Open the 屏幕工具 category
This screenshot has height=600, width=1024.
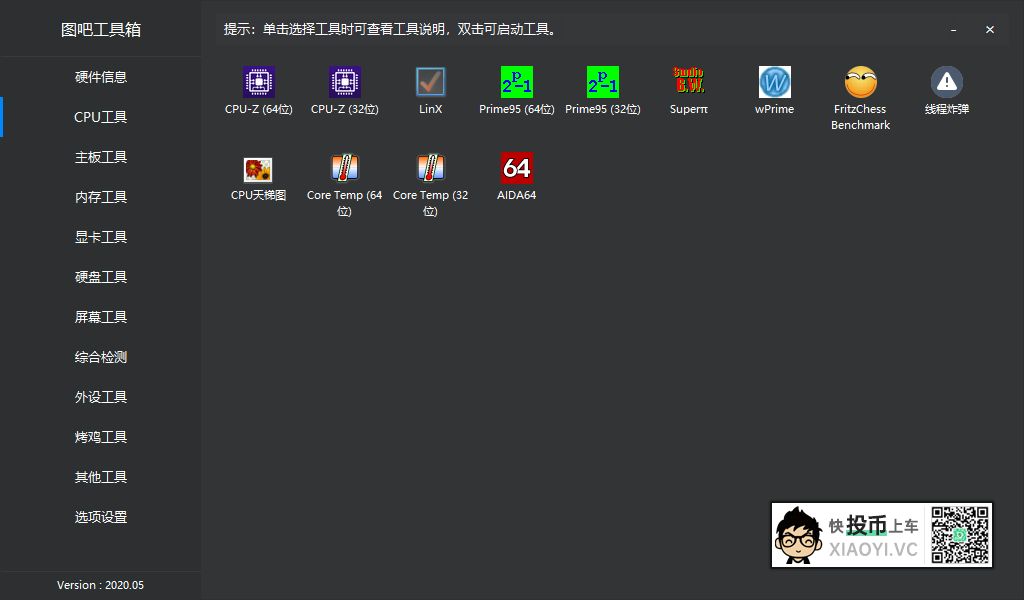(x=101, y=317)
